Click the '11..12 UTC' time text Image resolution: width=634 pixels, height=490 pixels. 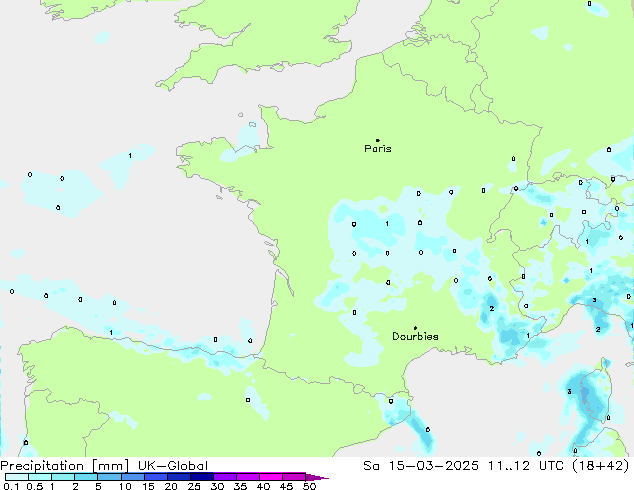tap(528, 466)
